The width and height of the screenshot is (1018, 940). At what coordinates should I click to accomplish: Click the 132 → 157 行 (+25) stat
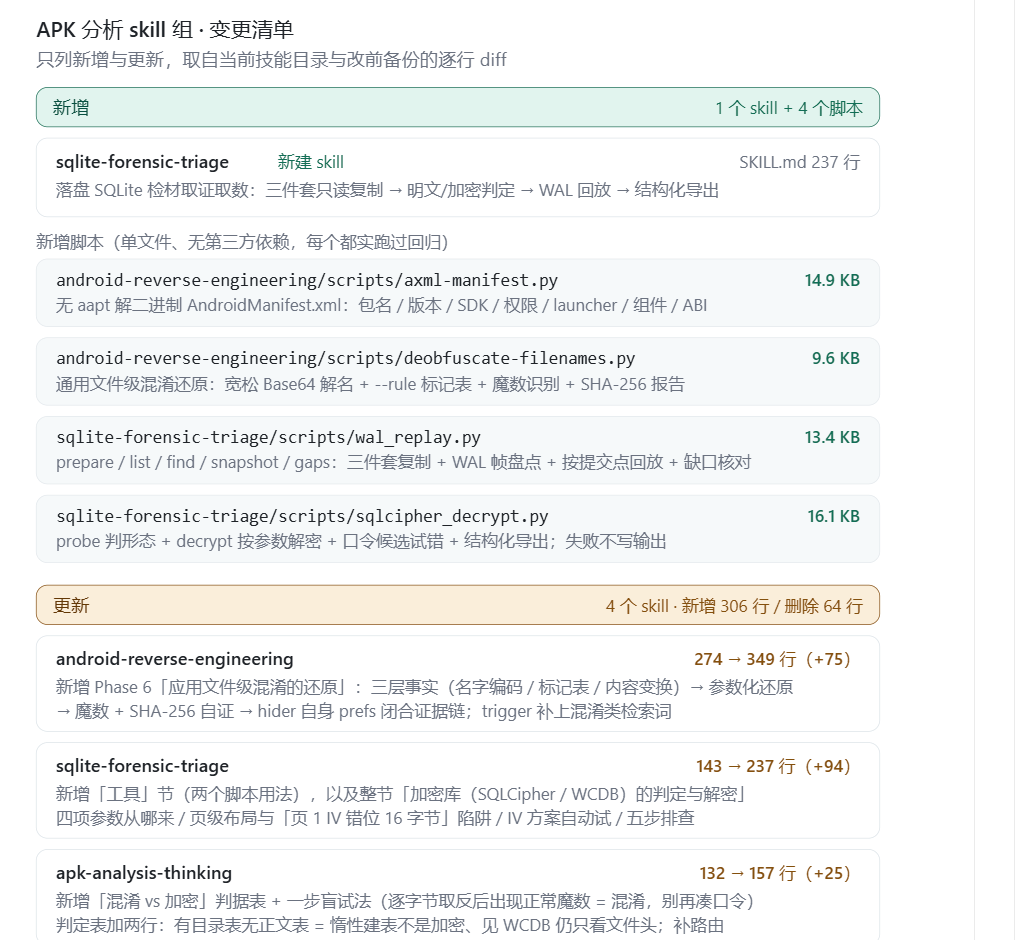pyautogui.click(x=775, y=873)
